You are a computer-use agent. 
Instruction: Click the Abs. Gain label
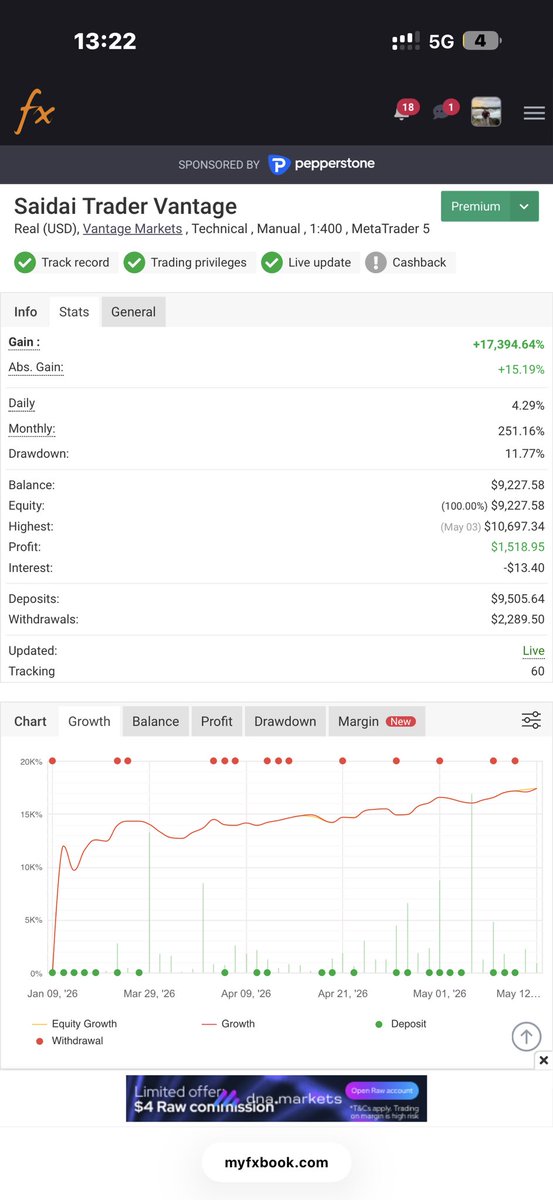click(36, 368)
